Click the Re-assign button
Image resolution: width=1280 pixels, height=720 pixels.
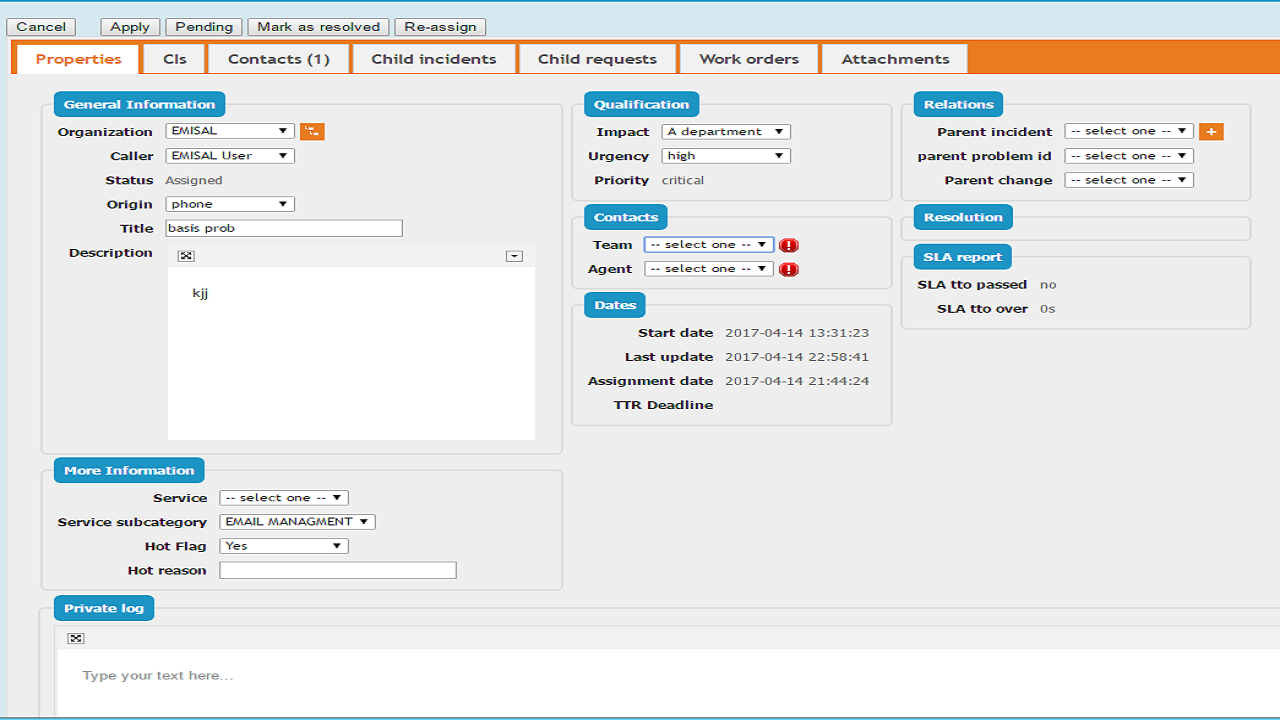coord(440,27)
